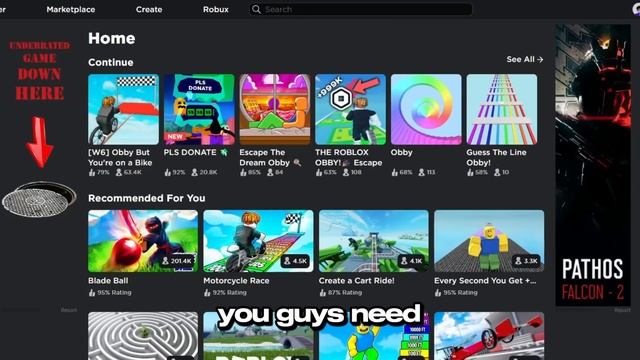The height and width of the screenshot is (360, 640).
Task: Open the Create menu item
Action: tap(149, 9)
